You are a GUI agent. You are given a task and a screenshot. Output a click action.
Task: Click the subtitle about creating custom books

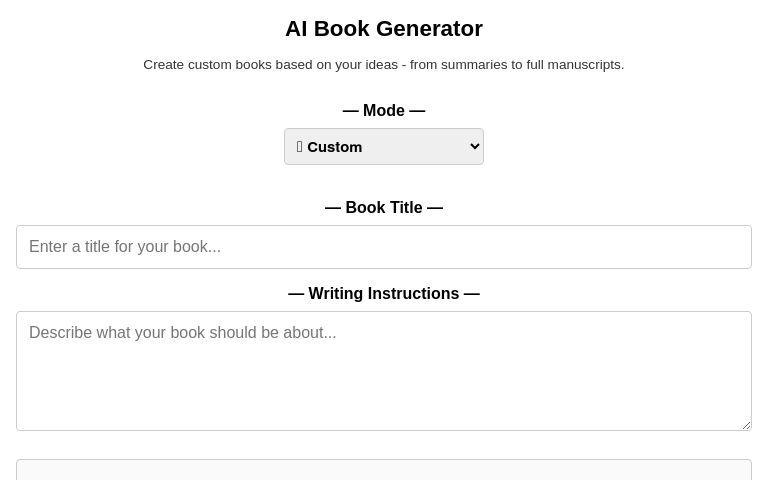[384, 65]
